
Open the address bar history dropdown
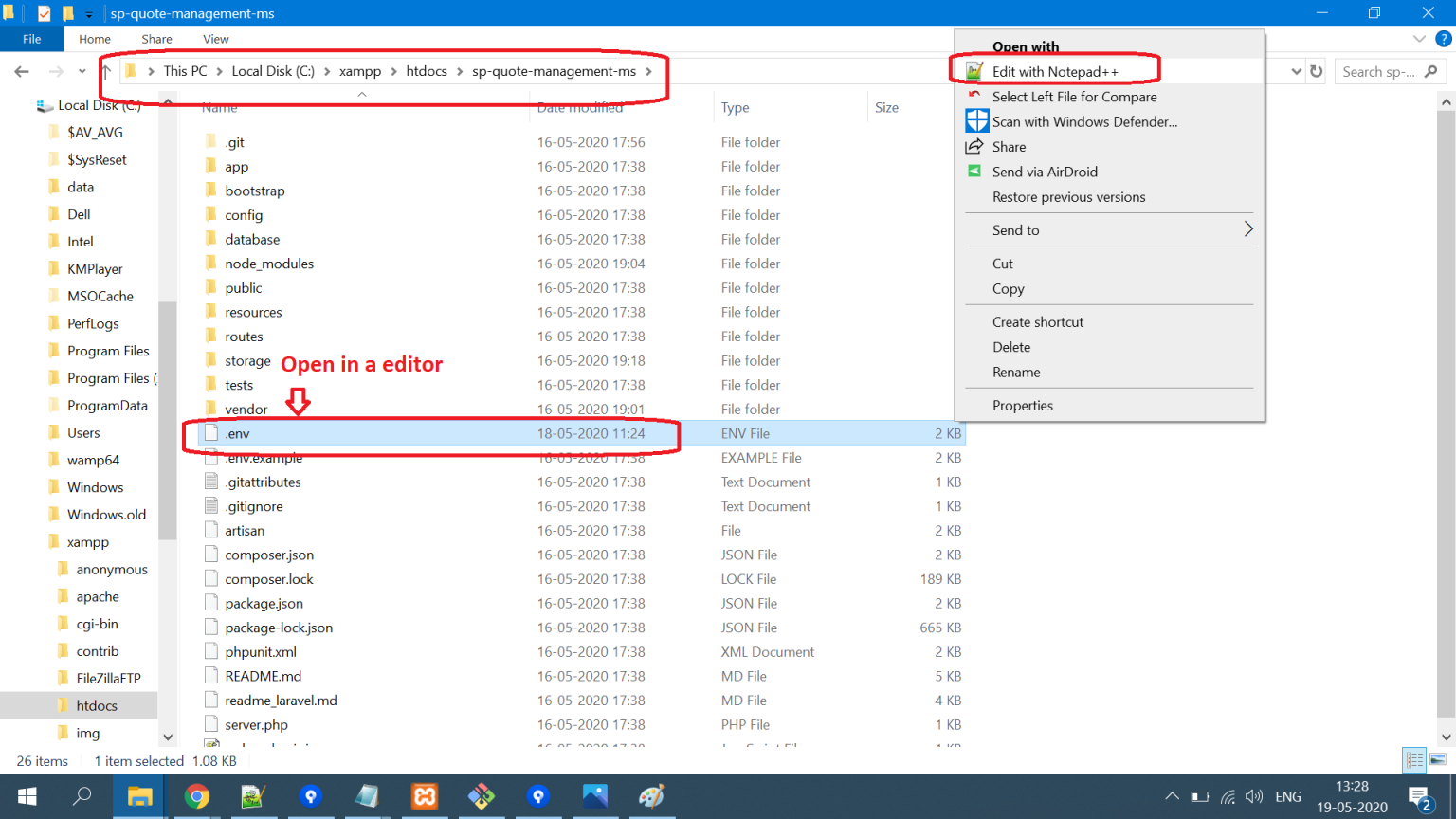pos(1296,71)
